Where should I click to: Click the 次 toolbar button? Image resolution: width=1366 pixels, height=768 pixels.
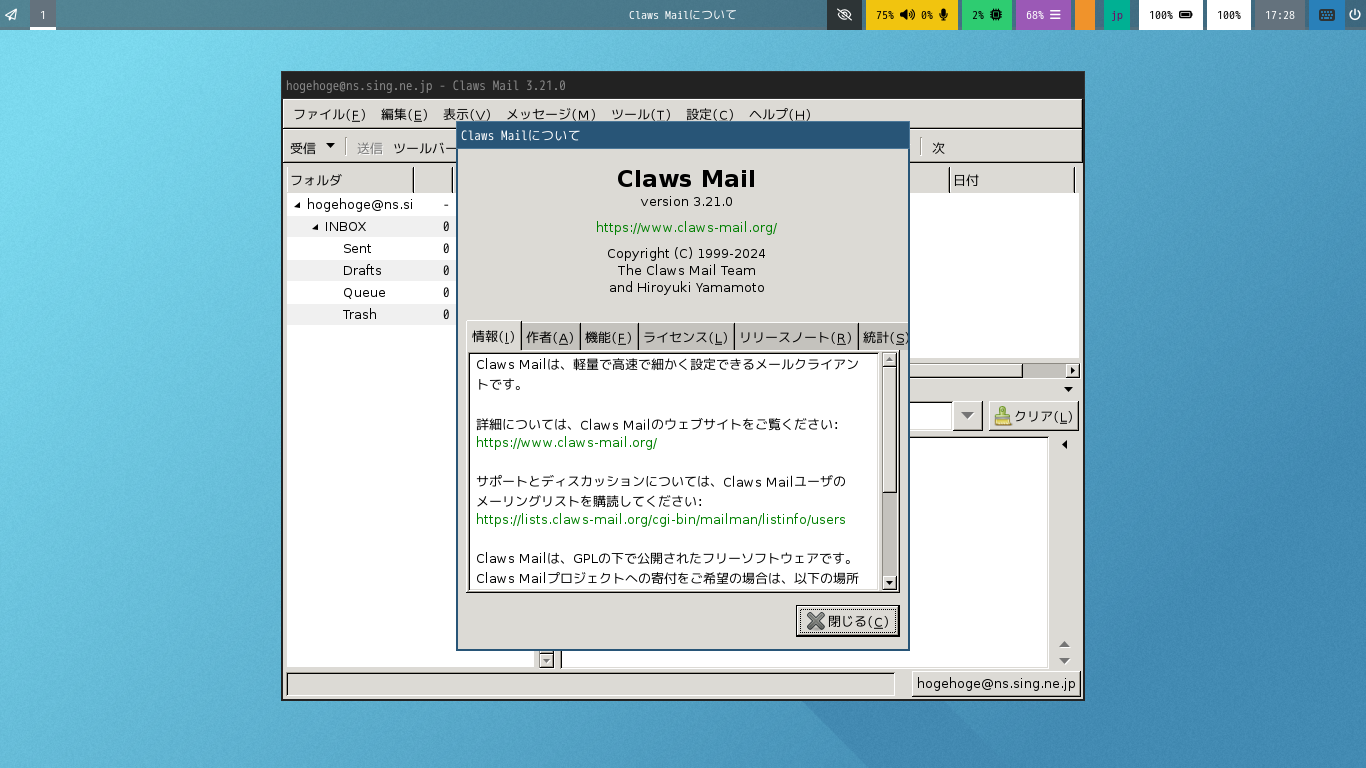click(x=938, y=148)
